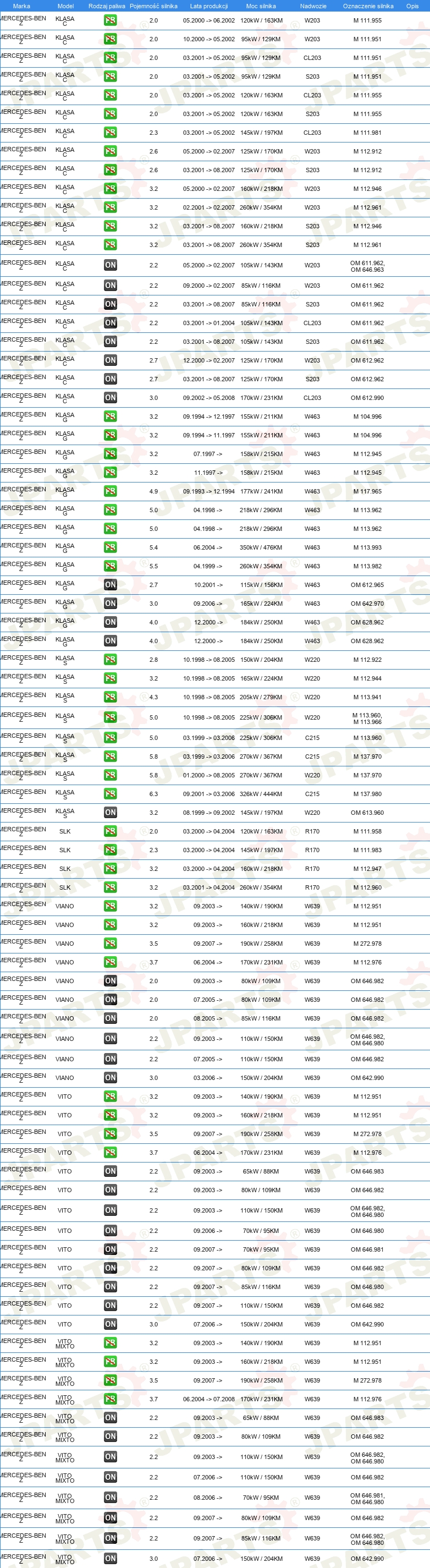Click PB icon in the M 112.922 row

110,660
